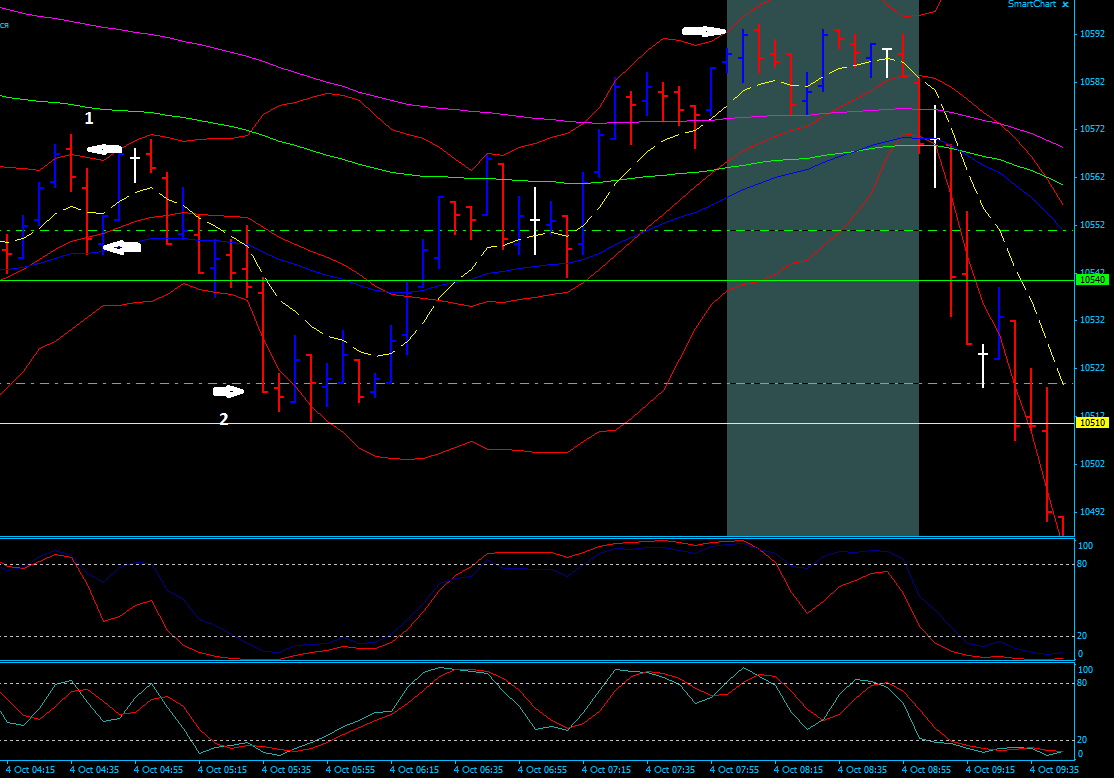Click the 10552 price axis label

pyautogui.click(x=1092, y=225)
